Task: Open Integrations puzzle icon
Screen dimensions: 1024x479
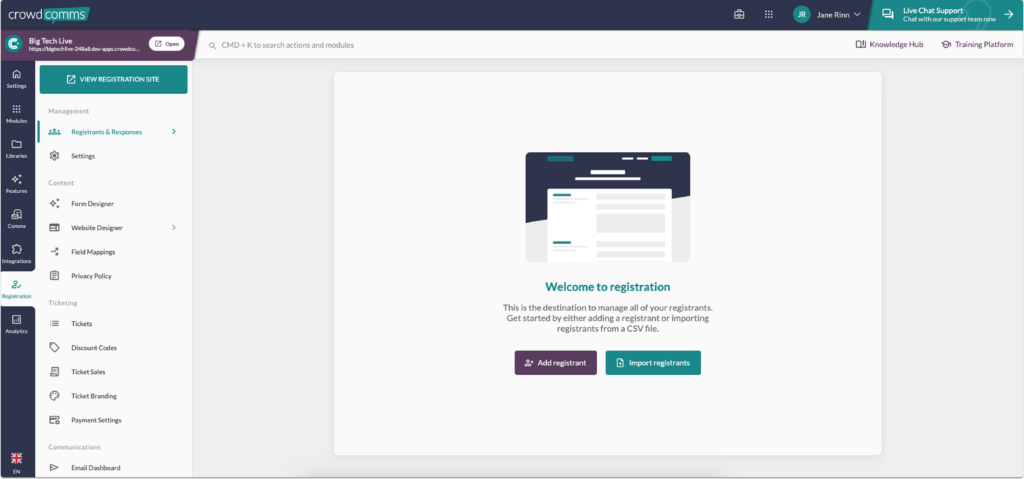Action: coord(16,253)
